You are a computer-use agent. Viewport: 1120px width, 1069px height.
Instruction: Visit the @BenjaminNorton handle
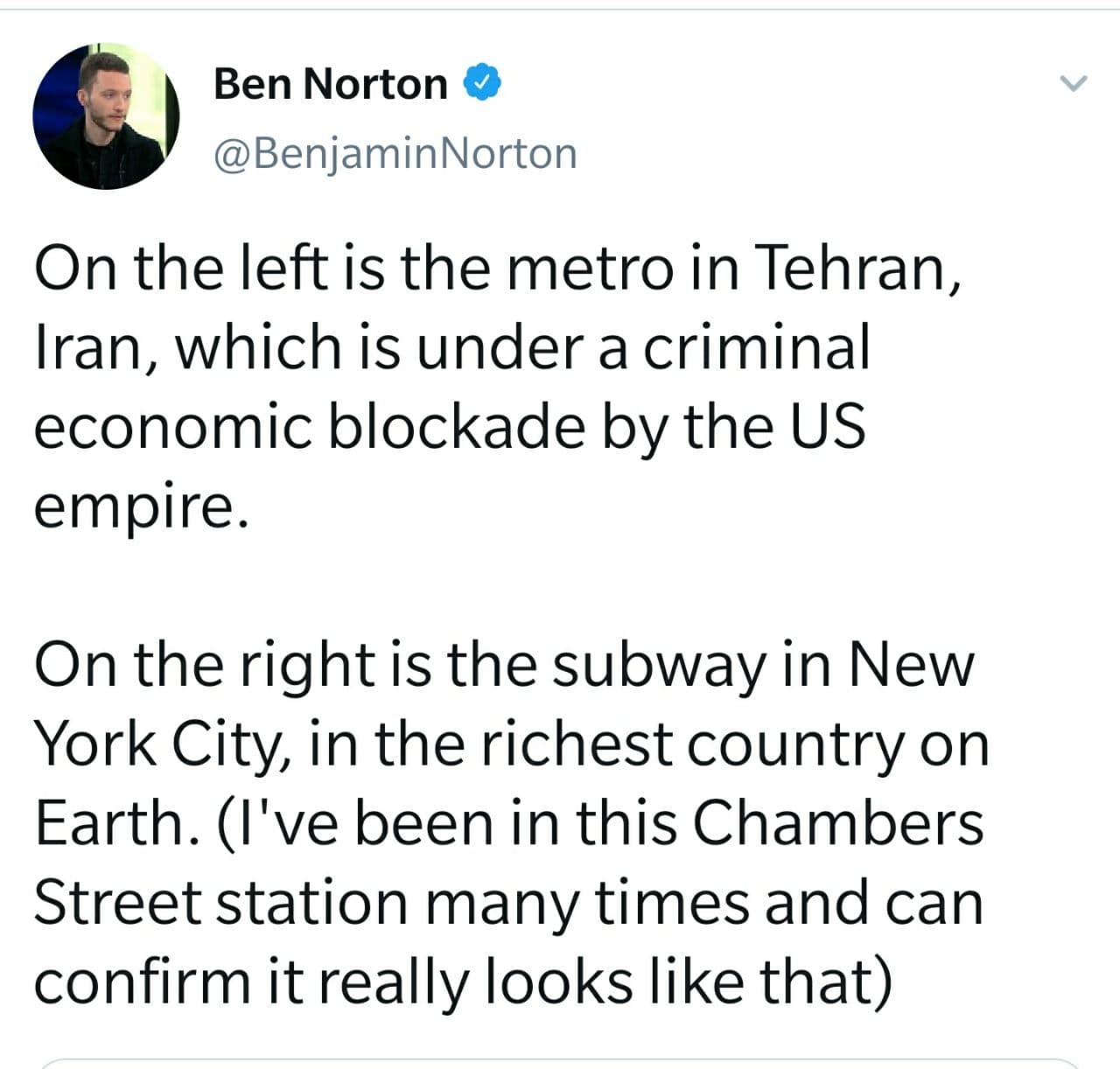point(395,153)
